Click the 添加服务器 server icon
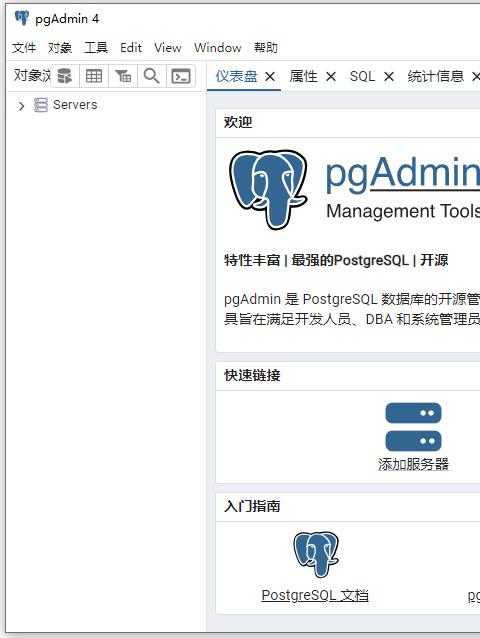The height and width of the screenshot is (638, 480). coord(413,427)
